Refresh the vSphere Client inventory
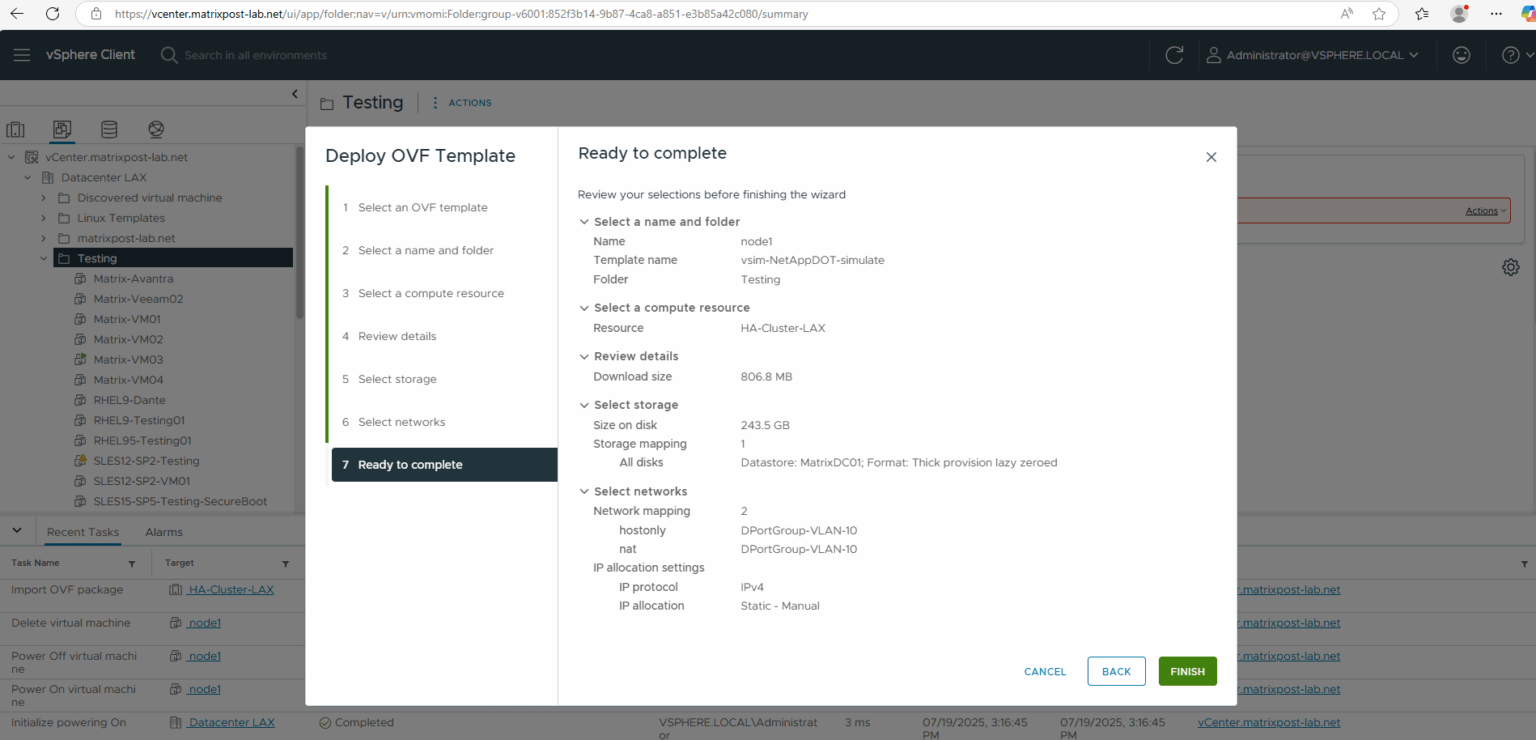 [x=1174, y=55]
